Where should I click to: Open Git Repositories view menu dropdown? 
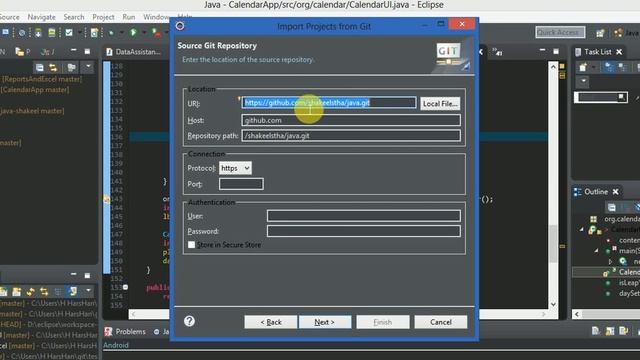click(88, 291)
